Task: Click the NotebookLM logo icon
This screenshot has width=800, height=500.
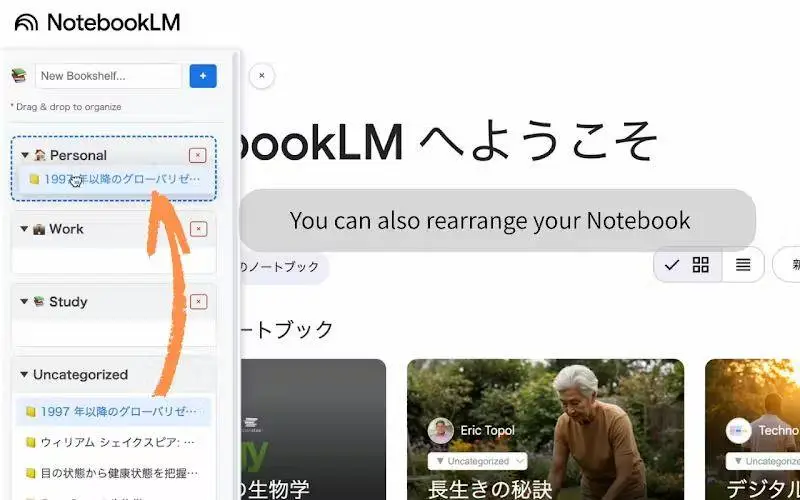Action: [26, 22]
